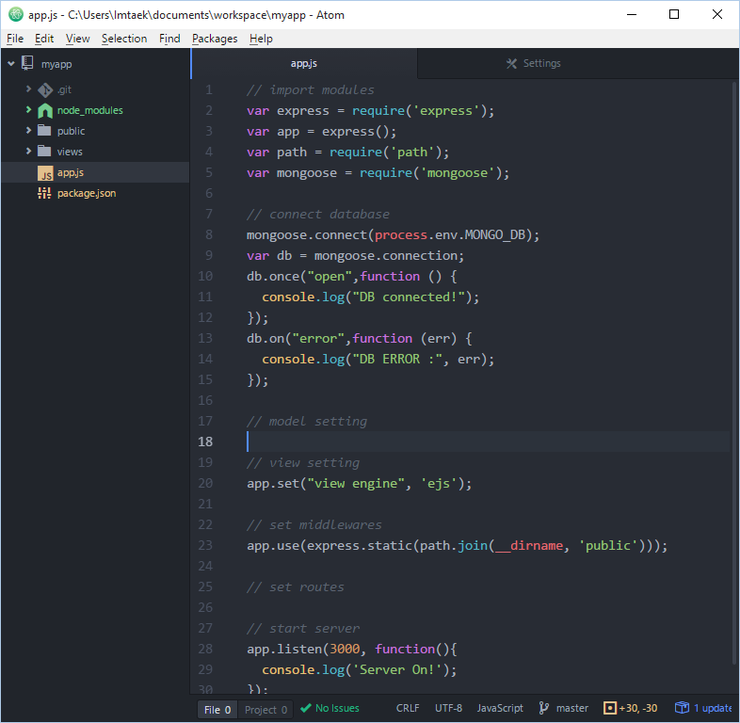Switch to the Settings tab

click(533, 63)
